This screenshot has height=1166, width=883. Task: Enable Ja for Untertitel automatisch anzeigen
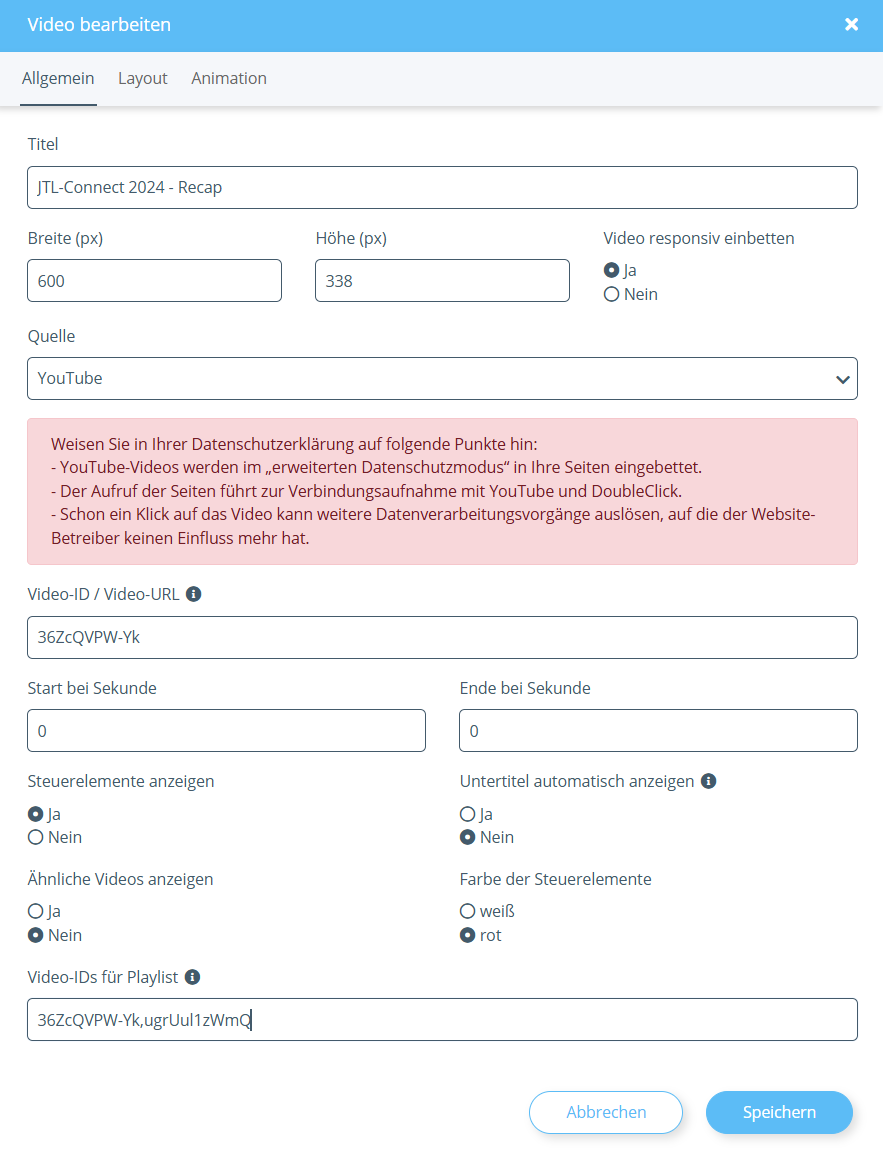pos(467,815)
